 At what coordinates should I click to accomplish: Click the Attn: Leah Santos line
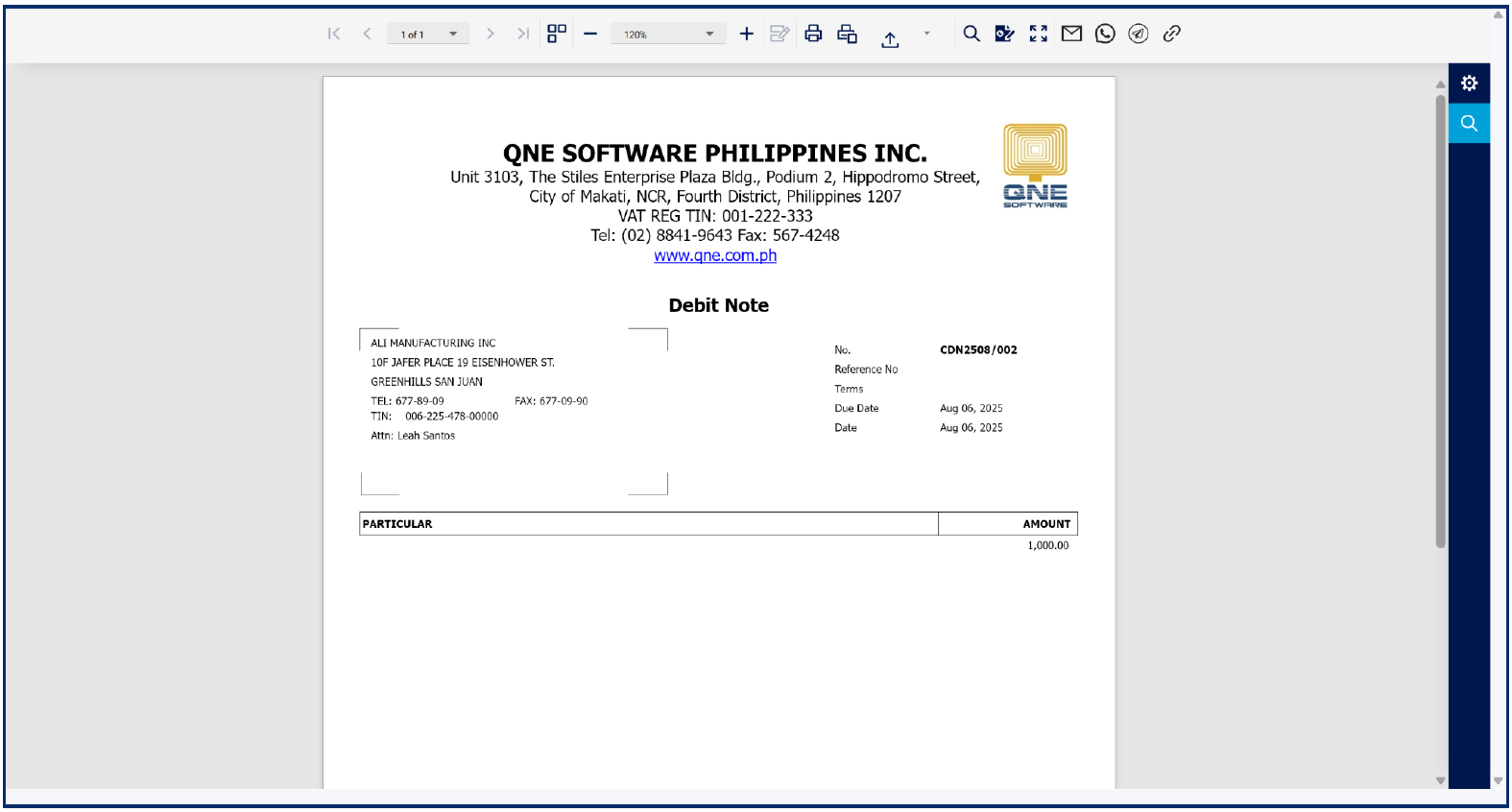coord(413,436)
